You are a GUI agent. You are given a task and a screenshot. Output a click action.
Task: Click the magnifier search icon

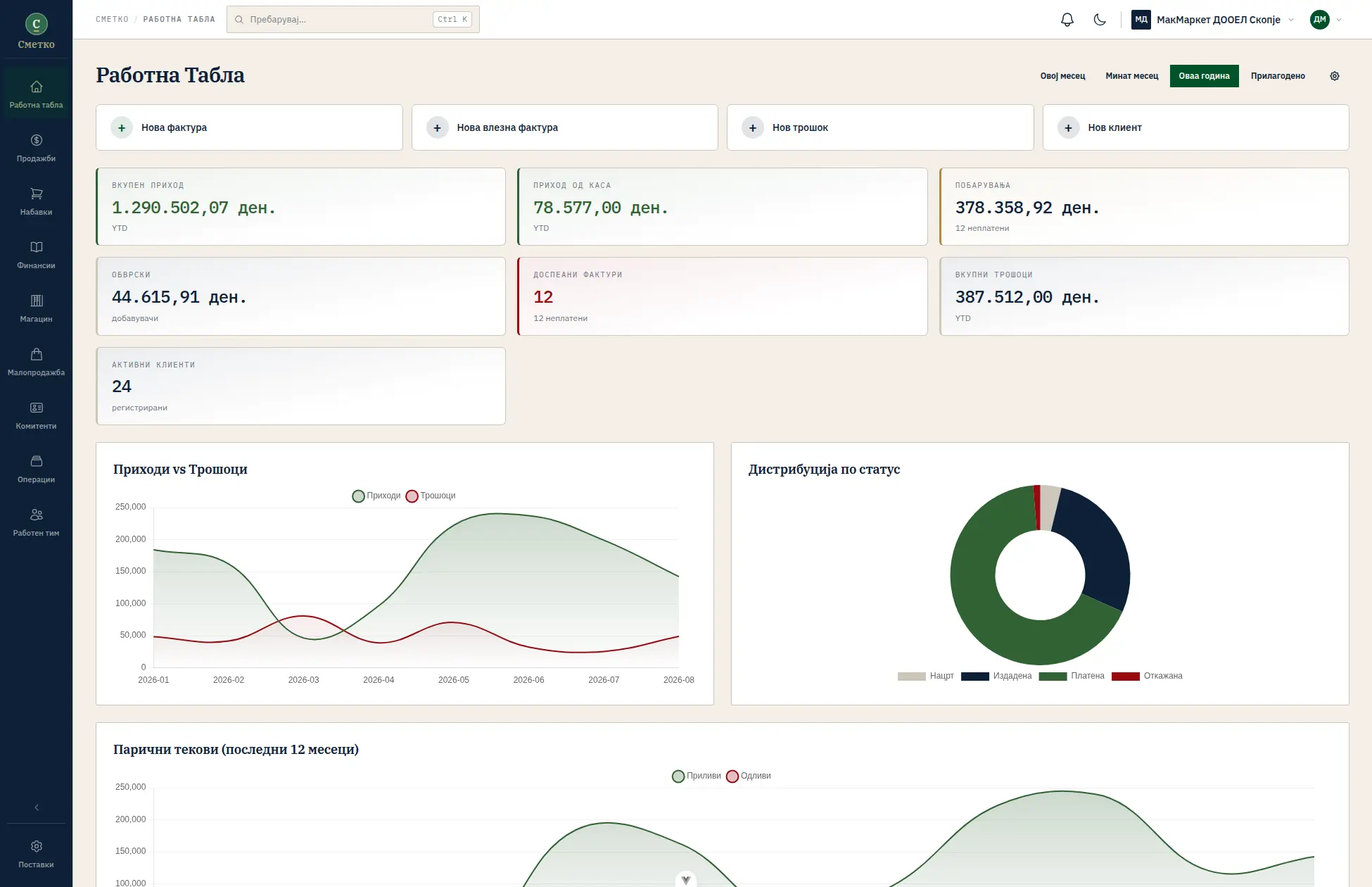pos(239,20)
